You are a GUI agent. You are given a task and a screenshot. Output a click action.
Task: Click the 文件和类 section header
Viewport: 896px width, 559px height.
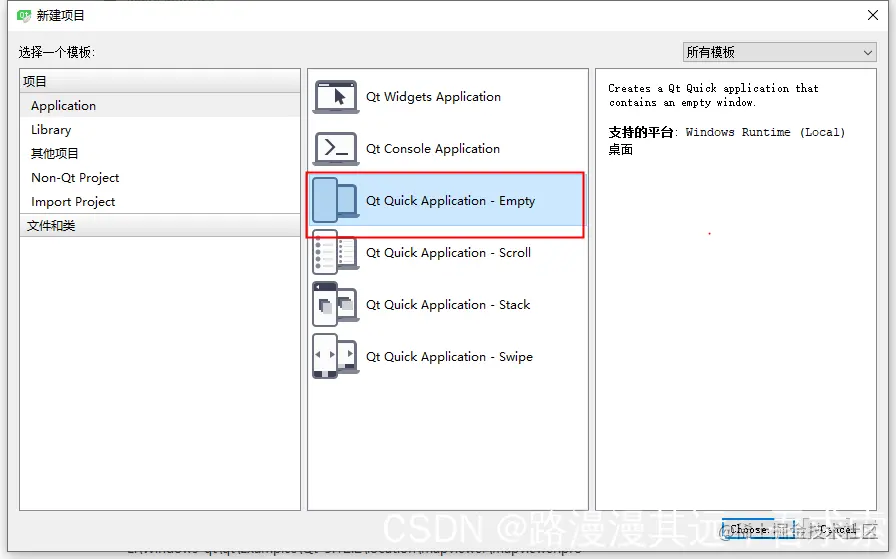click(x=159, y=225)
